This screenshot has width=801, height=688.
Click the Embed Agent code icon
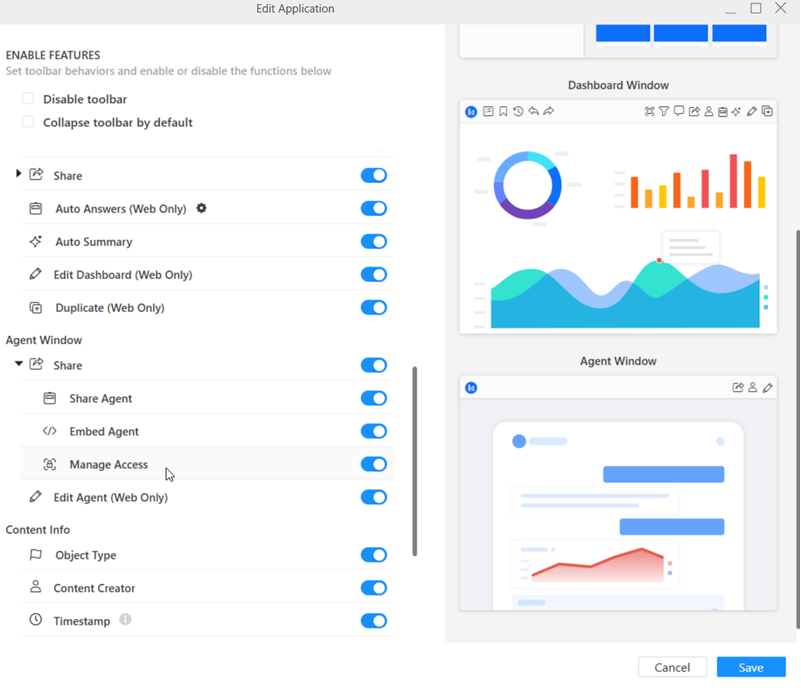[49, 432]
